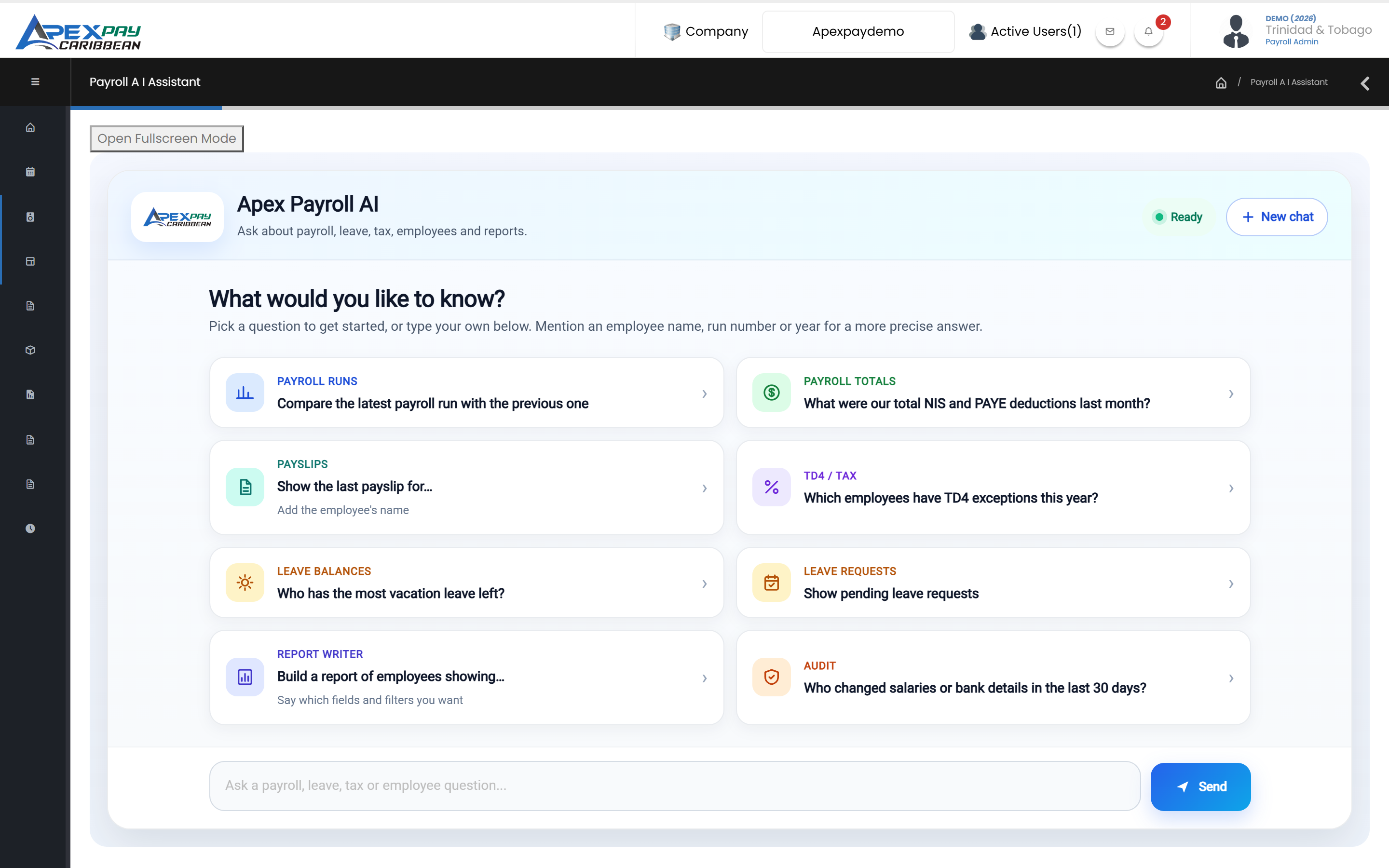Open the home icon in sidebar
The height and width of the screenshot is (868, 1389).
tap(30, 127)
